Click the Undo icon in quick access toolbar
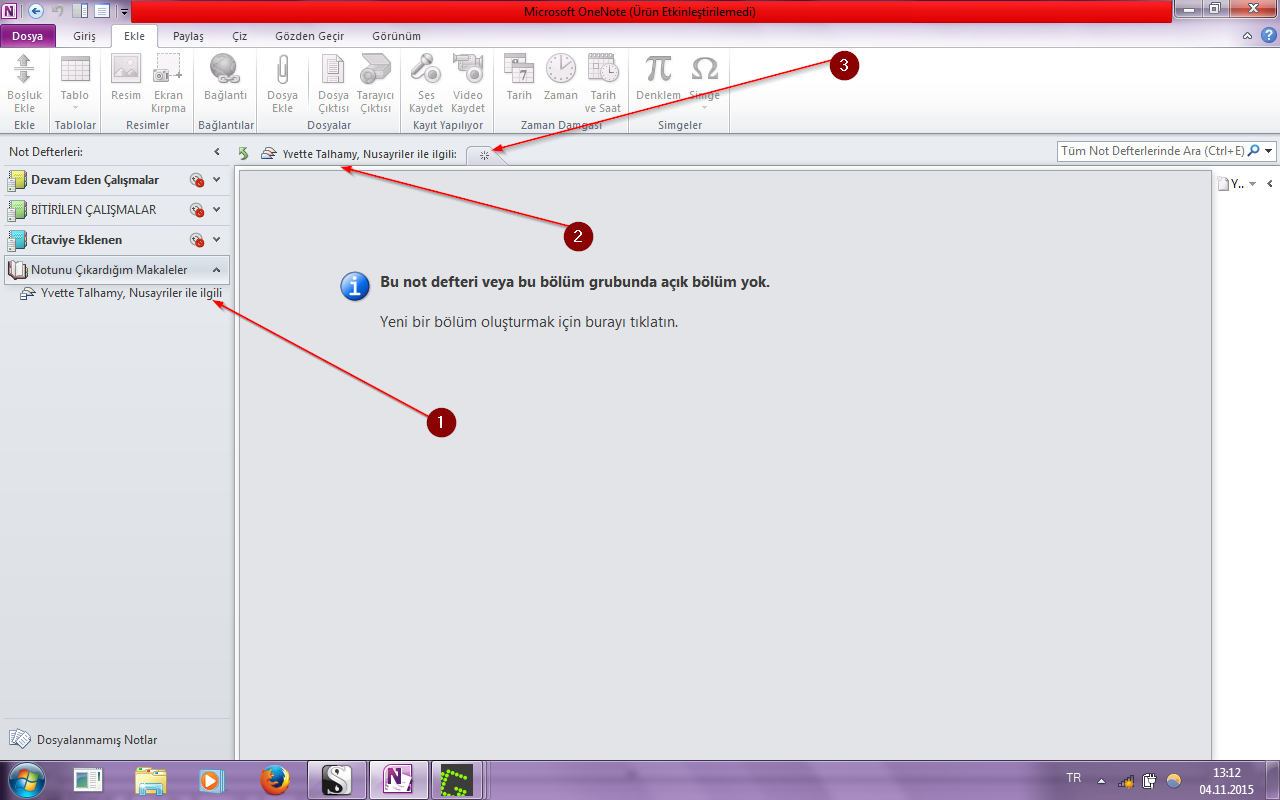The height and width of the screenshot is (800, 1280). coord(58,11)
